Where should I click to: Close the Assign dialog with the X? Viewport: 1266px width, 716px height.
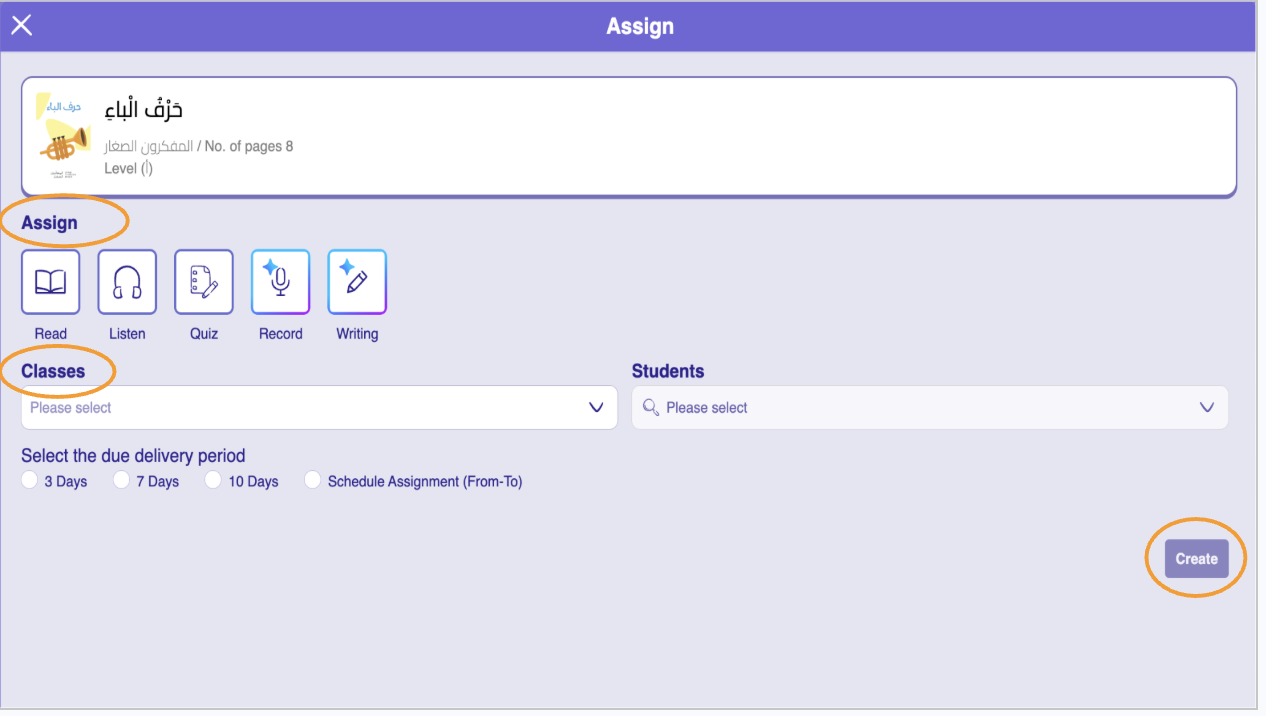pyautogui.click(x=21, y=26)
